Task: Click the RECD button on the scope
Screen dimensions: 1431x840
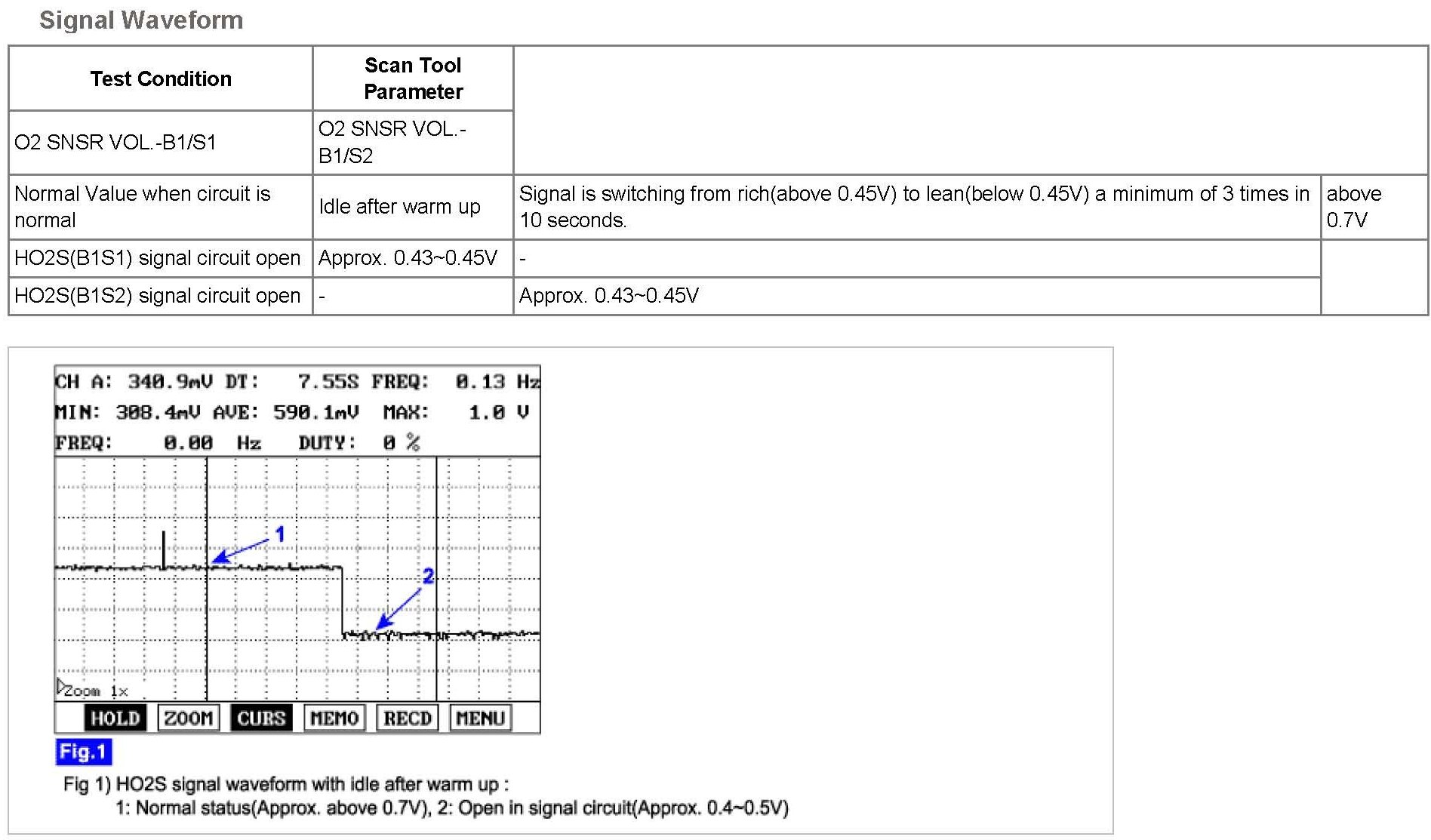Action: tap(408, 718)
